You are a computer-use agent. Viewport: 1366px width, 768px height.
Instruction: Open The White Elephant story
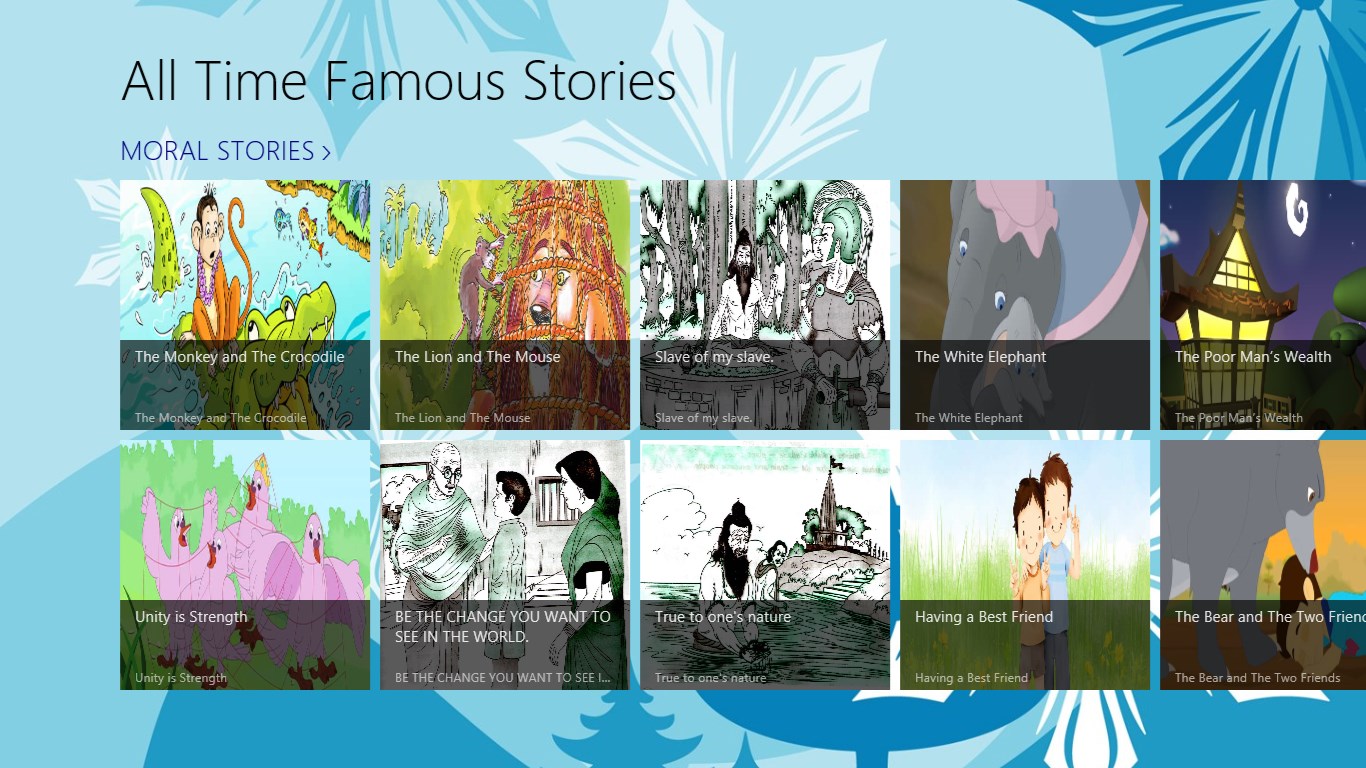click(x=1025, y=305)
